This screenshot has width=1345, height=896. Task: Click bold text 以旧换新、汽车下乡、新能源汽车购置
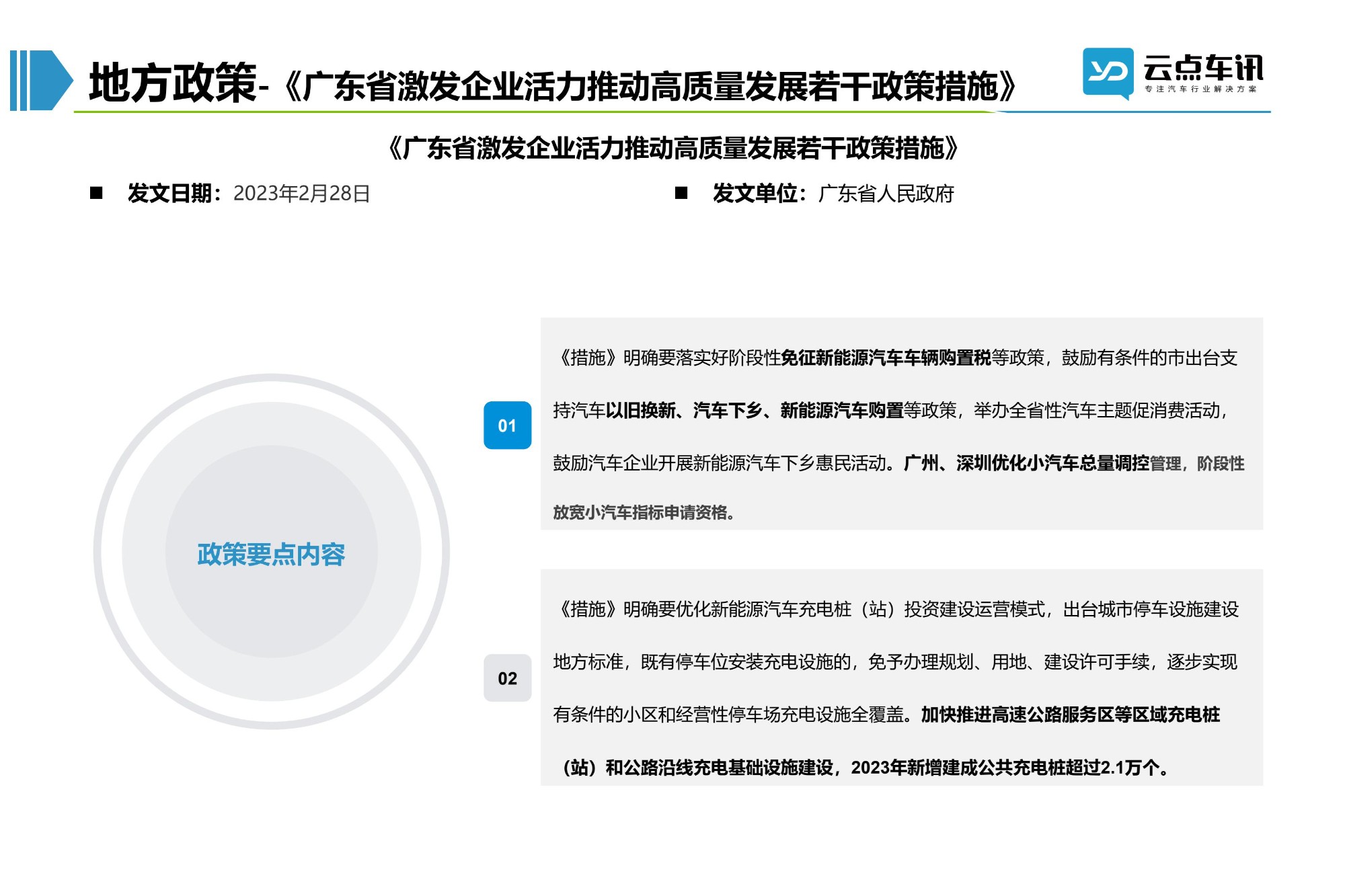click(x=755, y=410)
